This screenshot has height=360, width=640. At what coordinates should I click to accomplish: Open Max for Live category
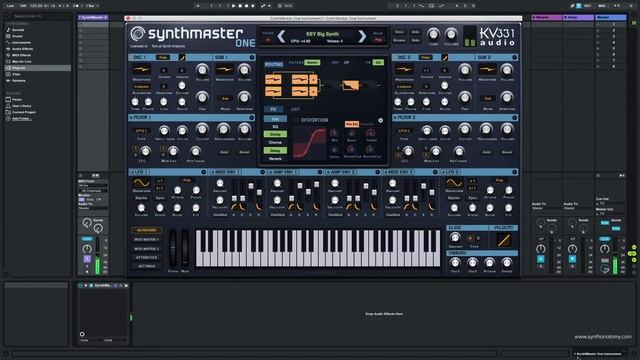21,62
